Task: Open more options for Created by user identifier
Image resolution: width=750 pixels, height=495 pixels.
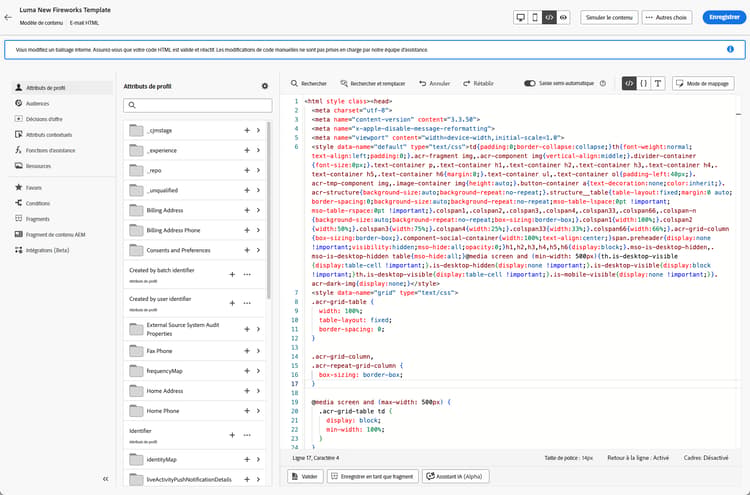Action: (247, 303)
